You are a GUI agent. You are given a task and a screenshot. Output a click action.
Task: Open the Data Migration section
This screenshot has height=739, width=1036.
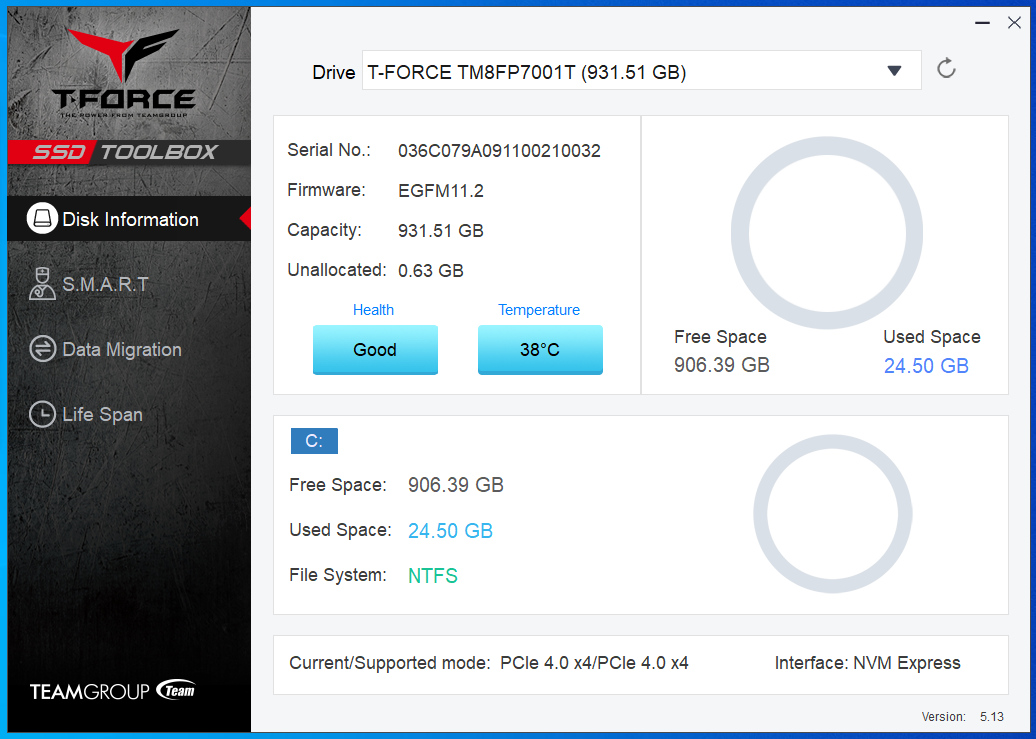(121, 349)
